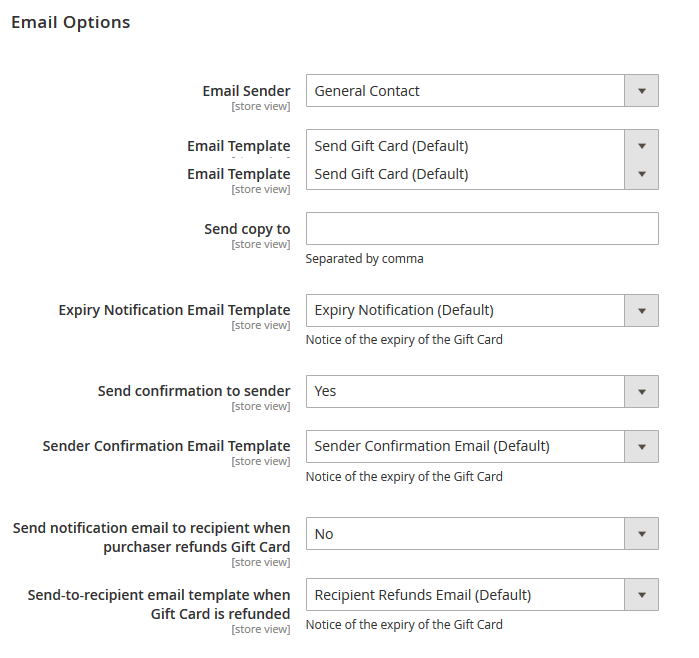The width and height of the screenshot is (699, 658).
Task: Collapse the Email Options section heading
Action: point(70,22)
